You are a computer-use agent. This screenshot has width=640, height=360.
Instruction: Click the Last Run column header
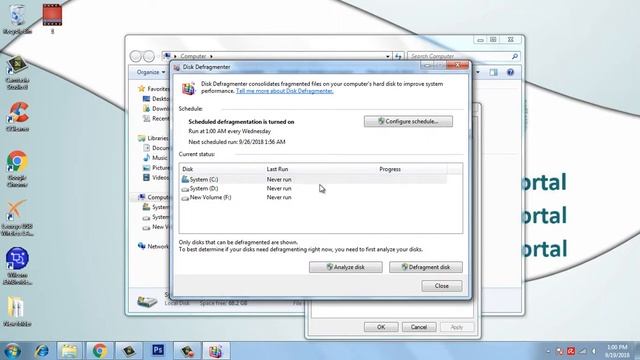[x=321, y=169]
